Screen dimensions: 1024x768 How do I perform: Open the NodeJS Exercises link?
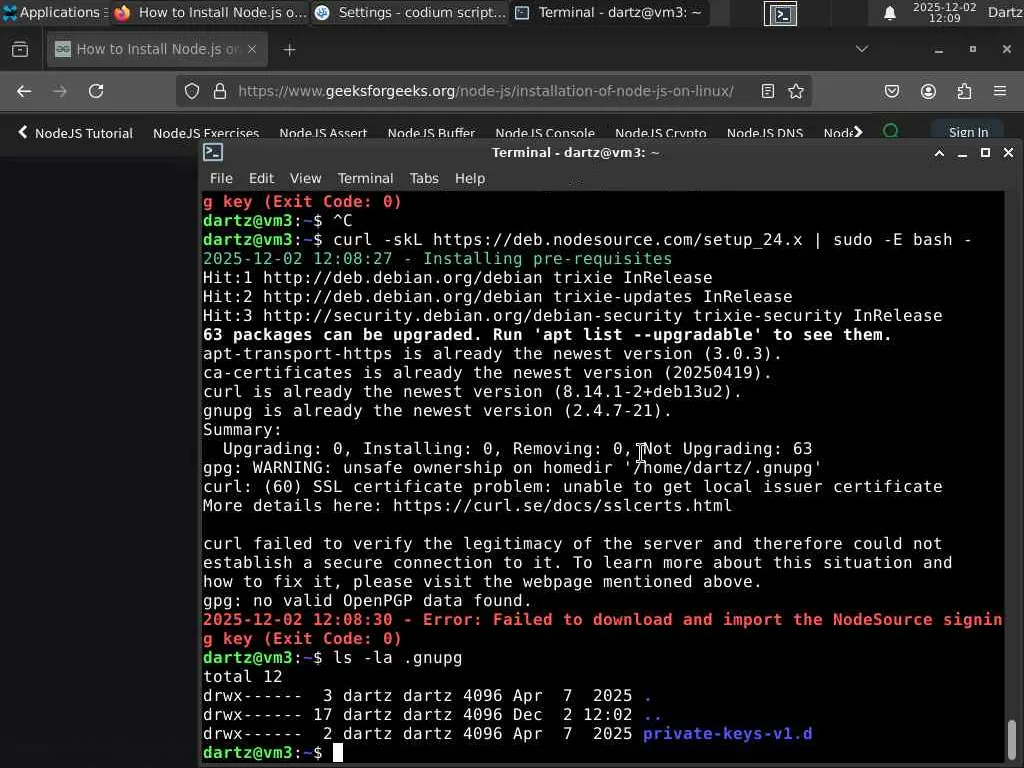[x=206, y=133]
